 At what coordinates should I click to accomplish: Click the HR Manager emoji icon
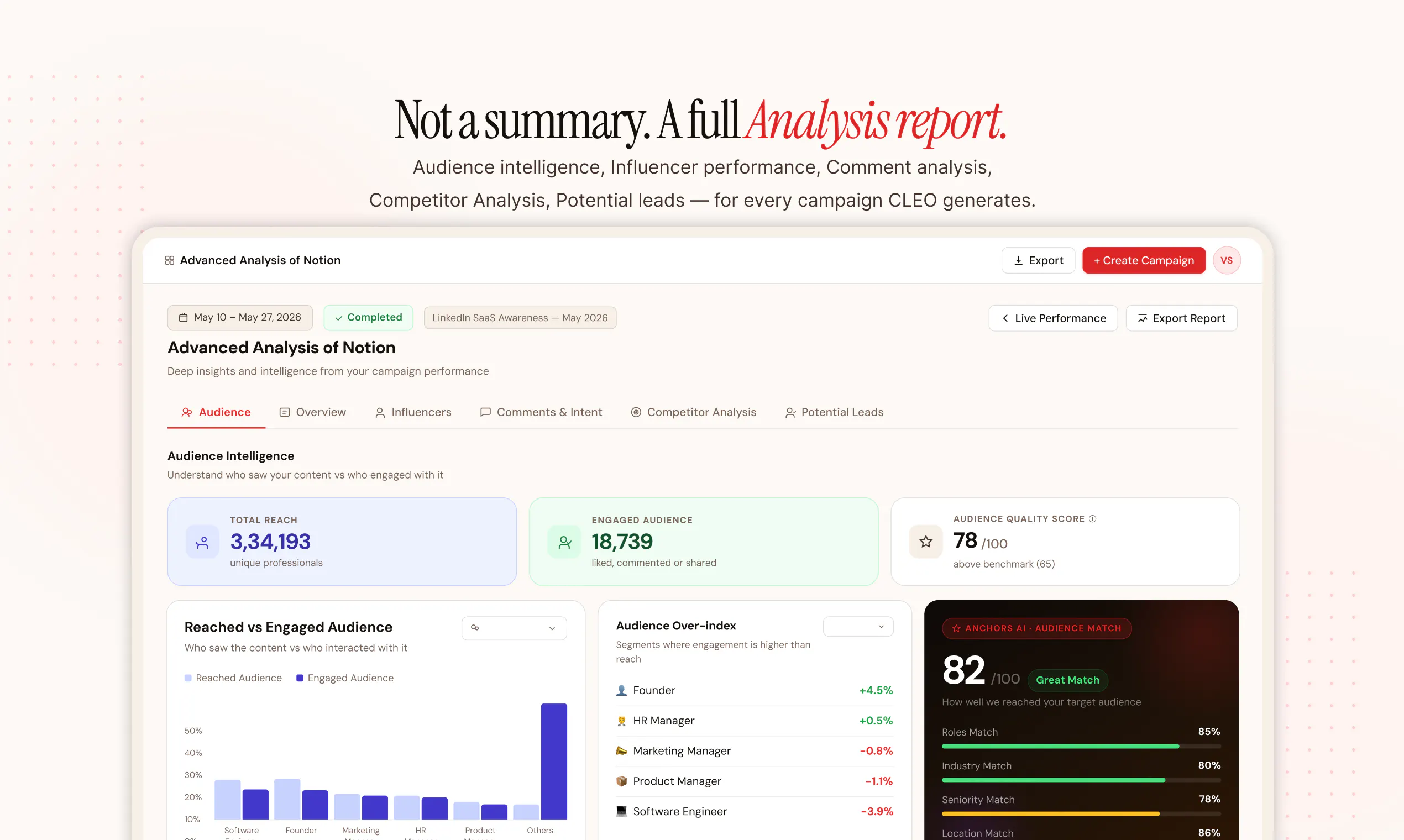click(622, 721)
